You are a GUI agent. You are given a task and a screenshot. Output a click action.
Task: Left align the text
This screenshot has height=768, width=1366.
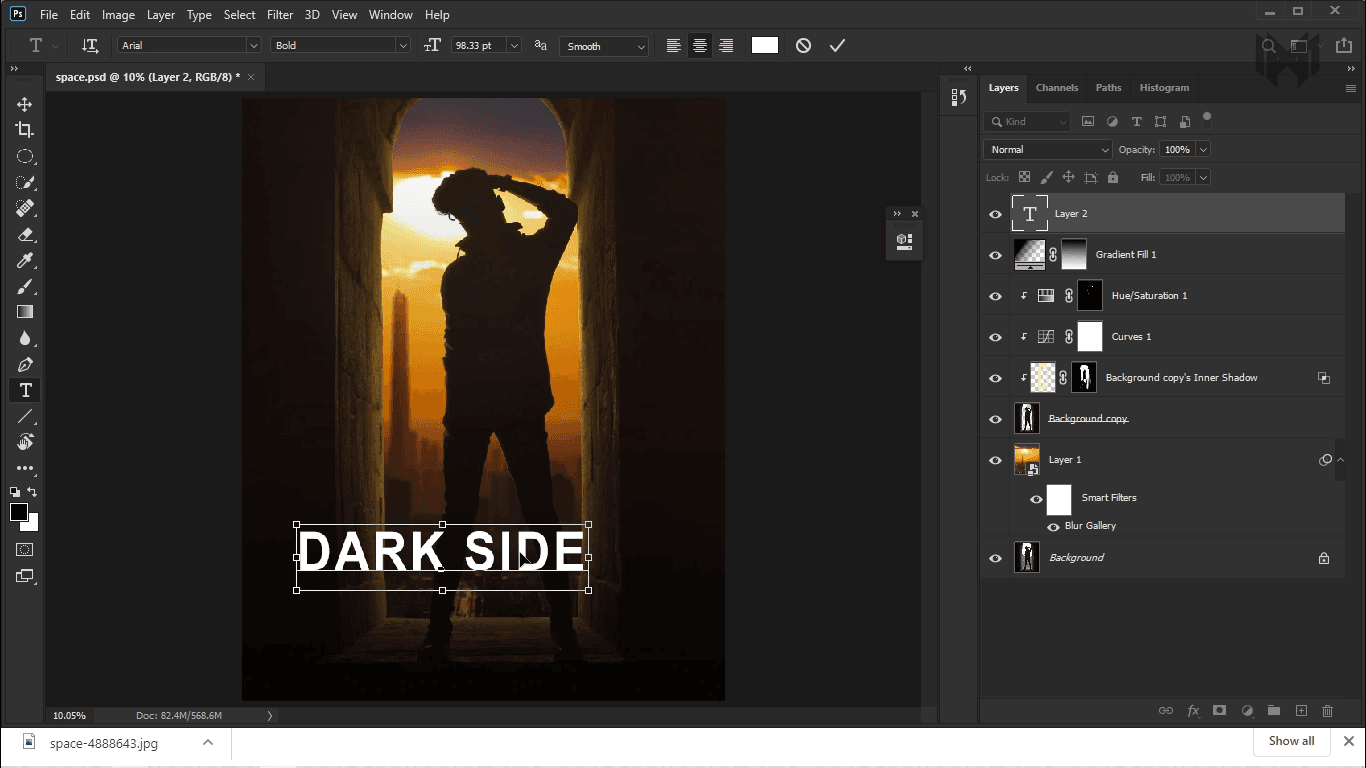(x=674, y=46)
